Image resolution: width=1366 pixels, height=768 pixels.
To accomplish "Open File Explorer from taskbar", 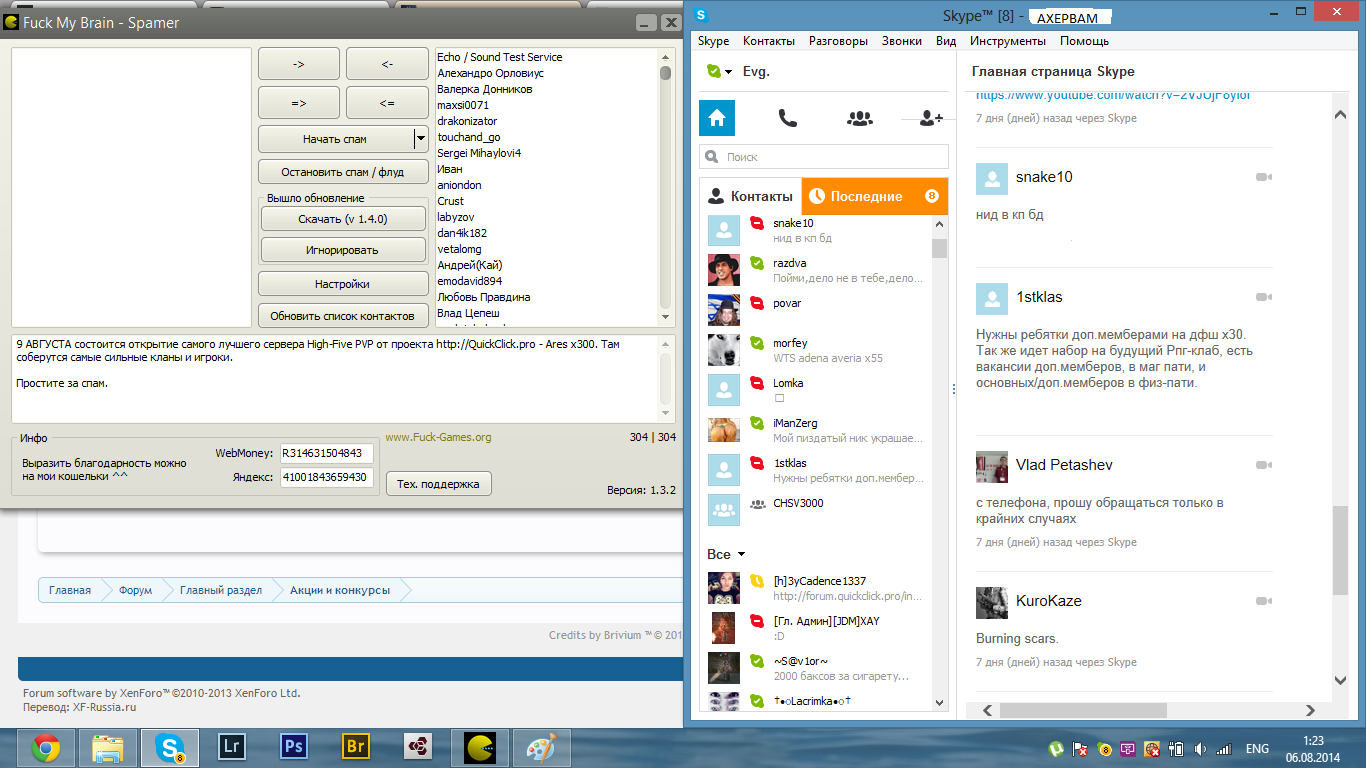I will [107, 747].
